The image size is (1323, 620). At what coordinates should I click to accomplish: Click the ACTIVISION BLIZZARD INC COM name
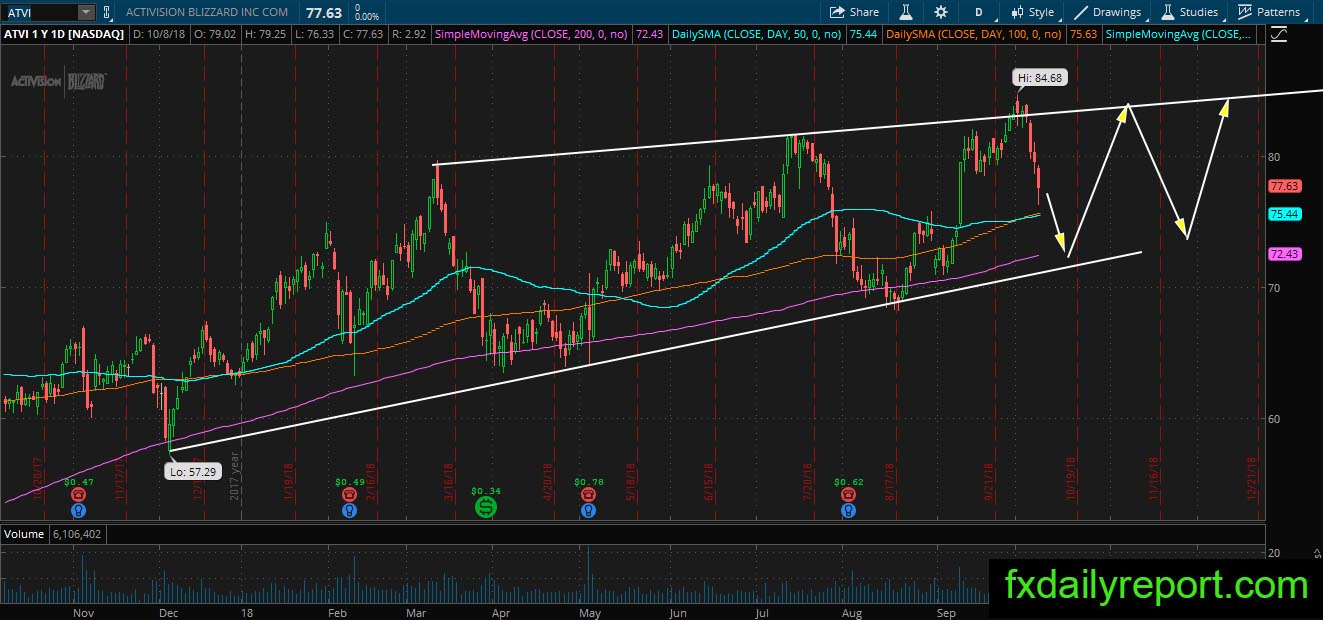207,12
